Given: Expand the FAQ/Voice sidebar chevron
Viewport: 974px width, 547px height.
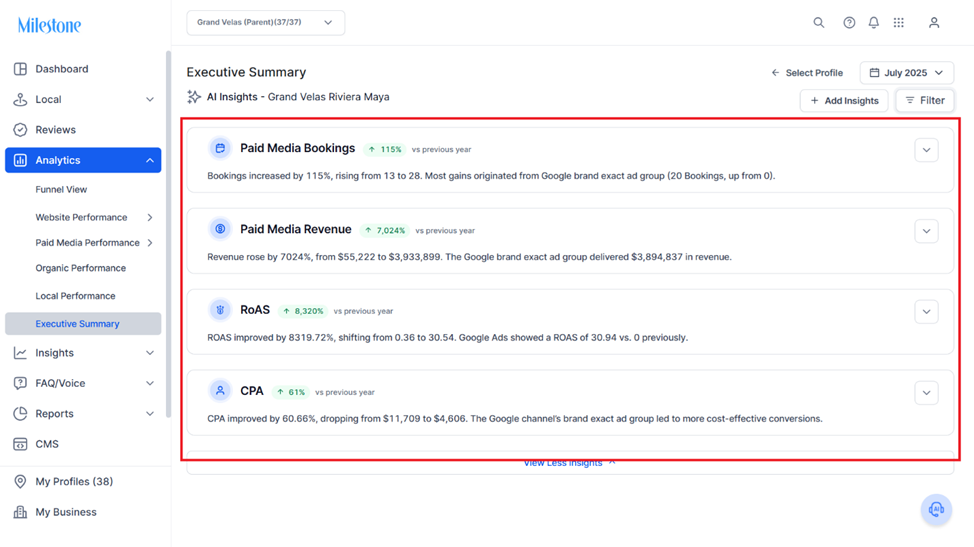Looking at the screenshot, I should point(150,383).
